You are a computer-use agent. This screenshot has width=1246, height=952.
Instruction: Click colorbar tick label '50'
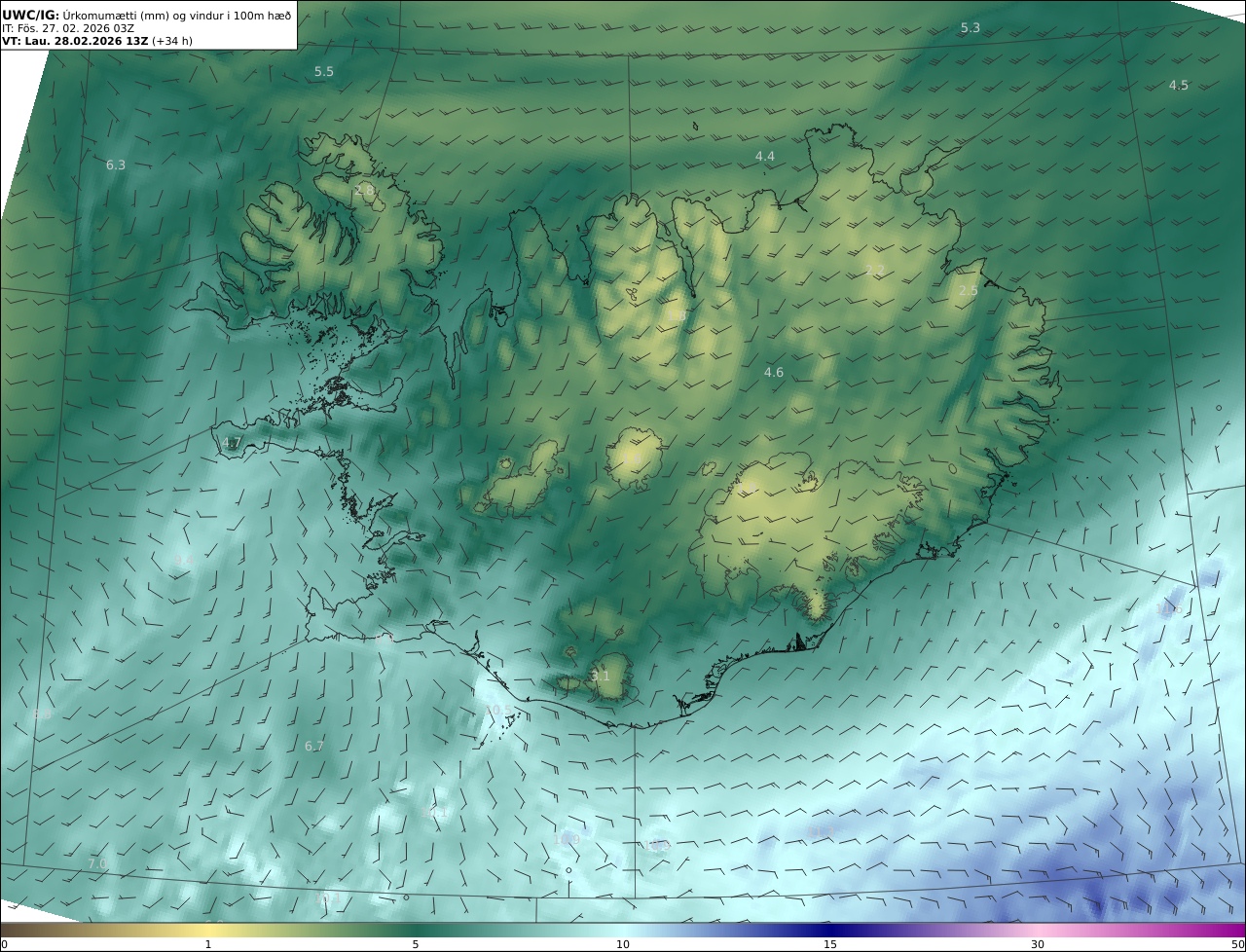coord(1237,944)
